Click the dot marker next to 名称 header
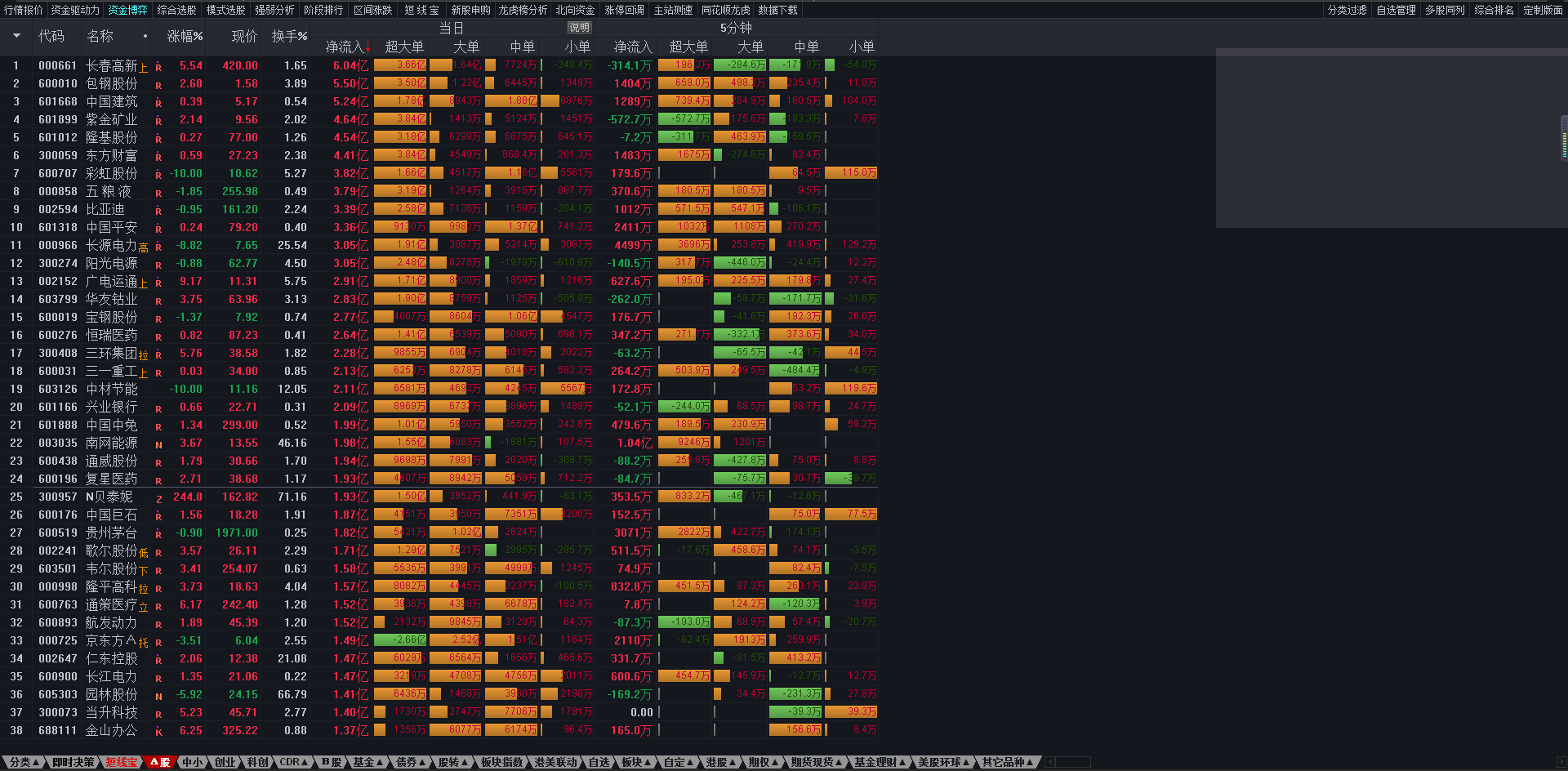This screenshot has height=771, width=1568. point(145,36)
